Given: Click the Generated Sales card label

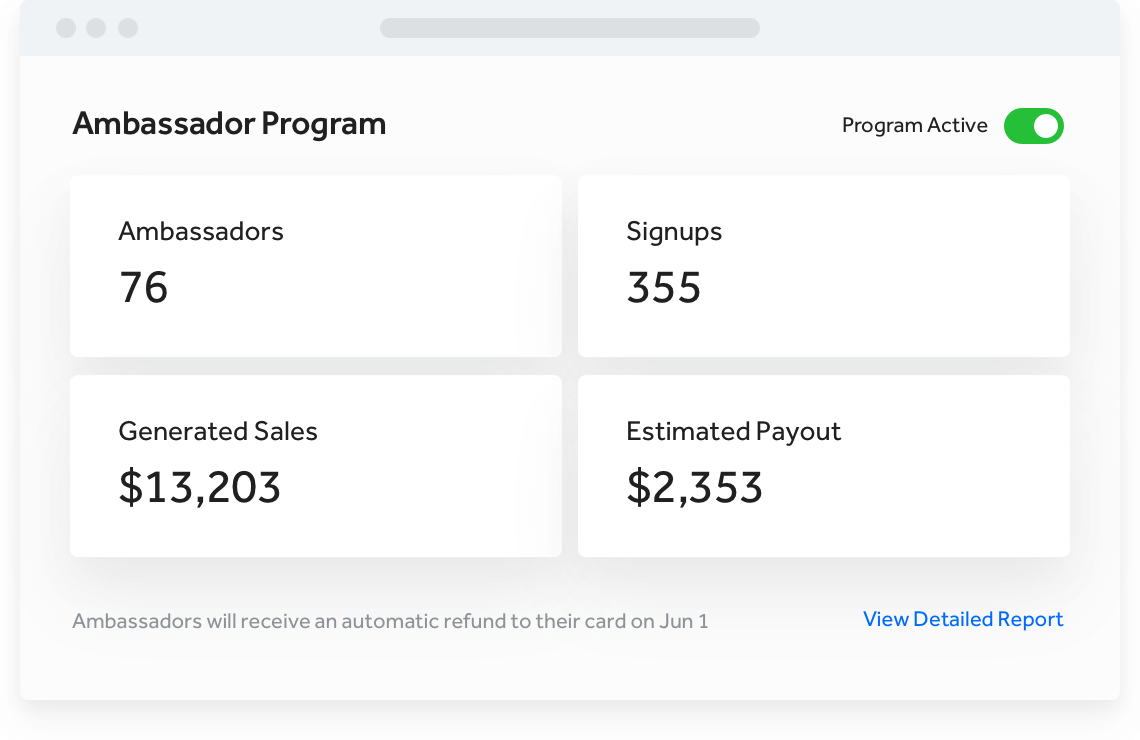Looking at the screenshot, I should tap(218, 432).
